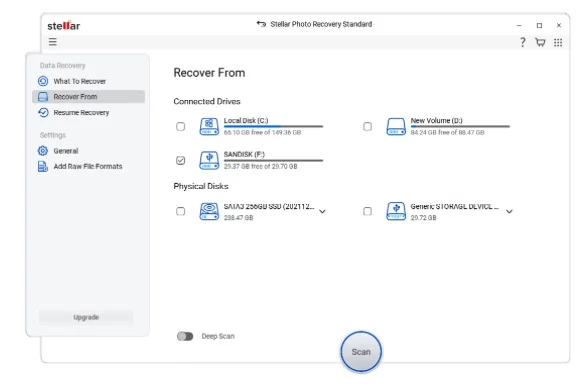
Task: Open the help question mark icon
Action: (522, 42)
